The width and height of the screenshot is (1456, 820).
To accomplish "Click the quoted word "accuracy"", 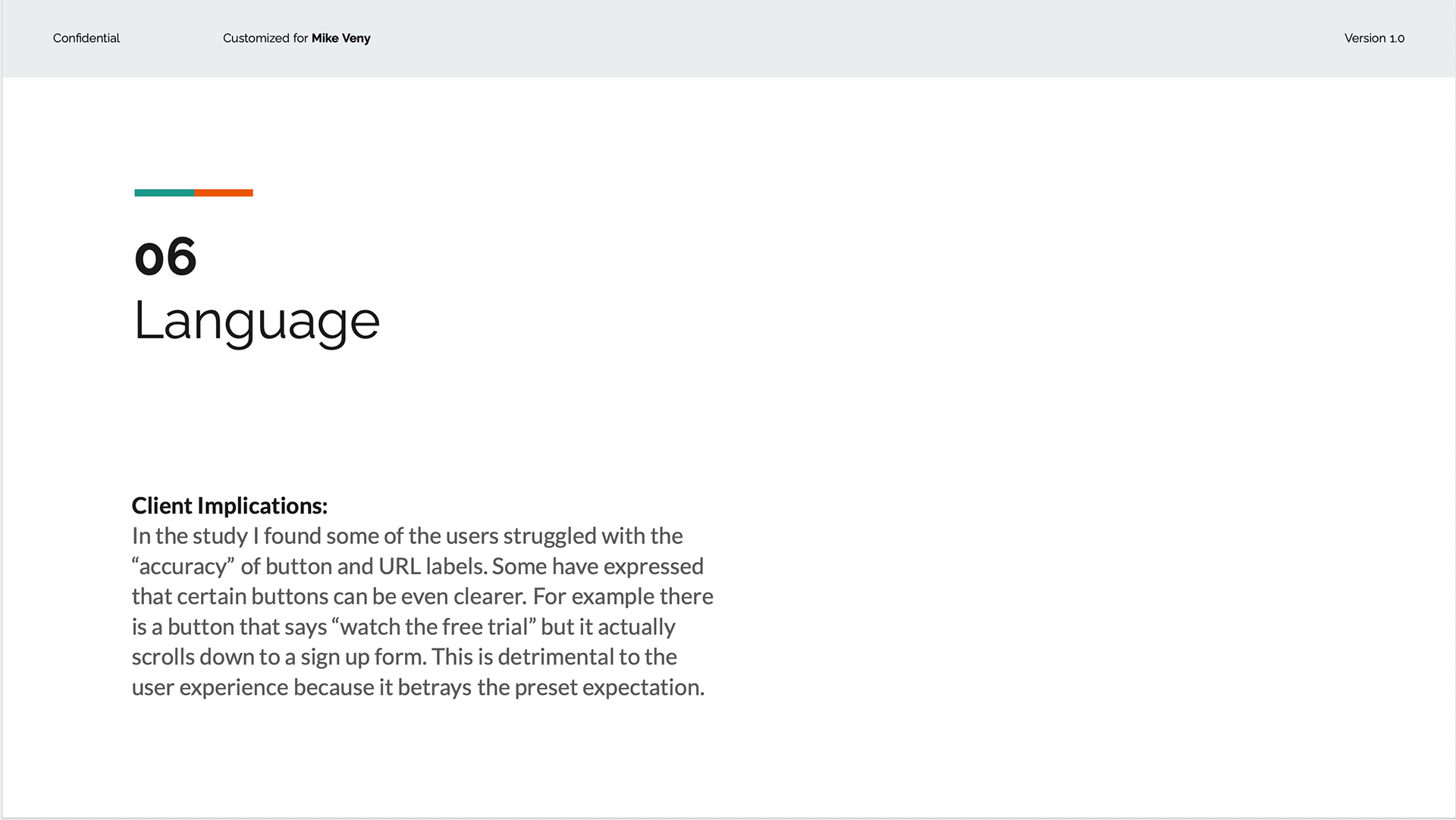I will tap(183, 567).
